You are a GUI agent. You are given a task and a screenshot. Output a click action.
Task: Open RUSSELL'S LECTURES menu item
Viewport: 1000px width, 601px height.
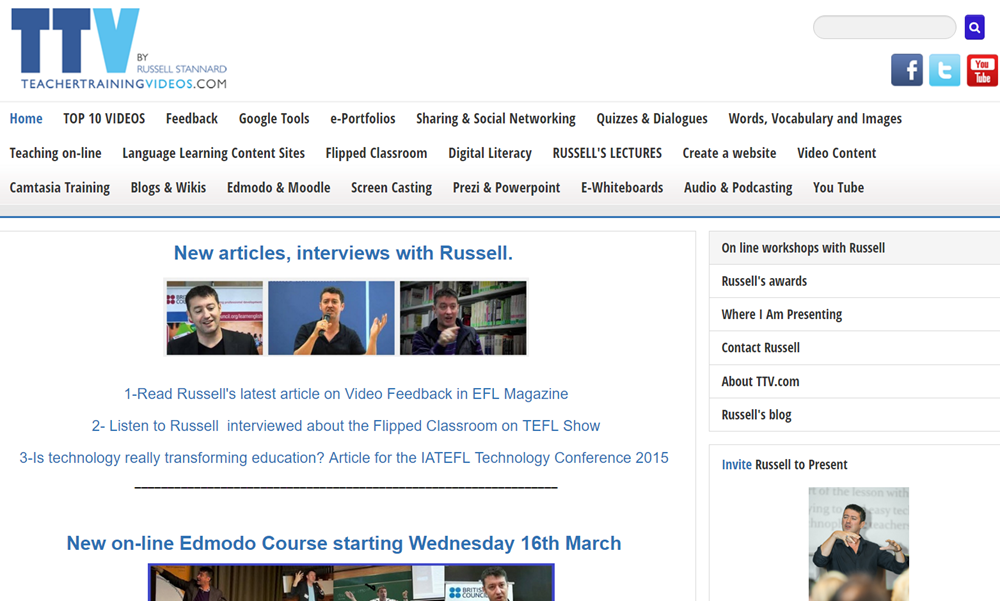pos(607,153)
